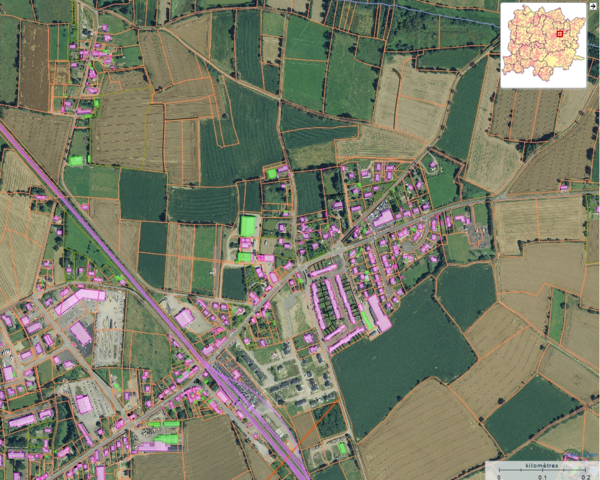This screenshot has width=600, height=480.
Task: Click the kilomètres scale bar line
Action: tap(542, 470)
